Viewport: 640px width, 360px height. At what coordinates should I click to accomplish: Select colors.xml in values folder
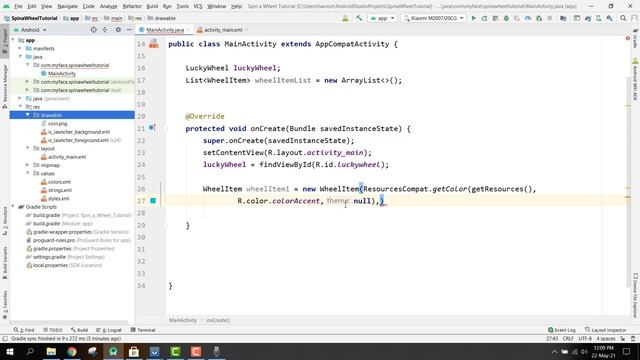tap(59, 182)
